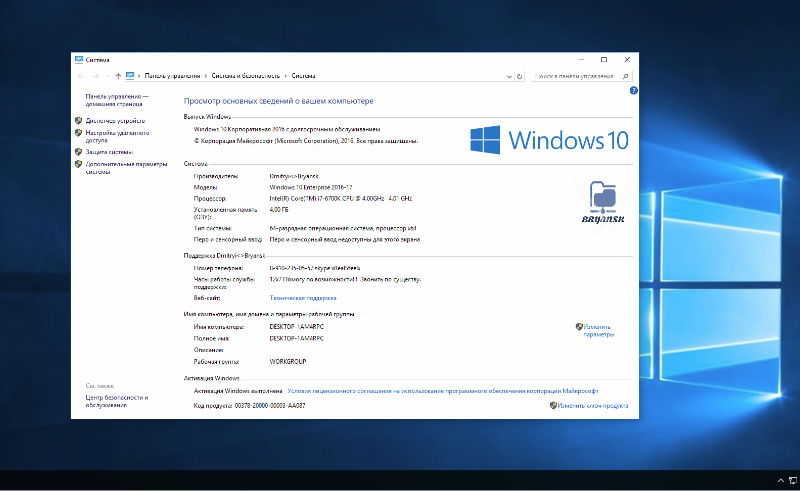Viewport: 800px width, 491px height.
Task: Open 'Дополнительные параметры системы' link
Action: (126, 168)
